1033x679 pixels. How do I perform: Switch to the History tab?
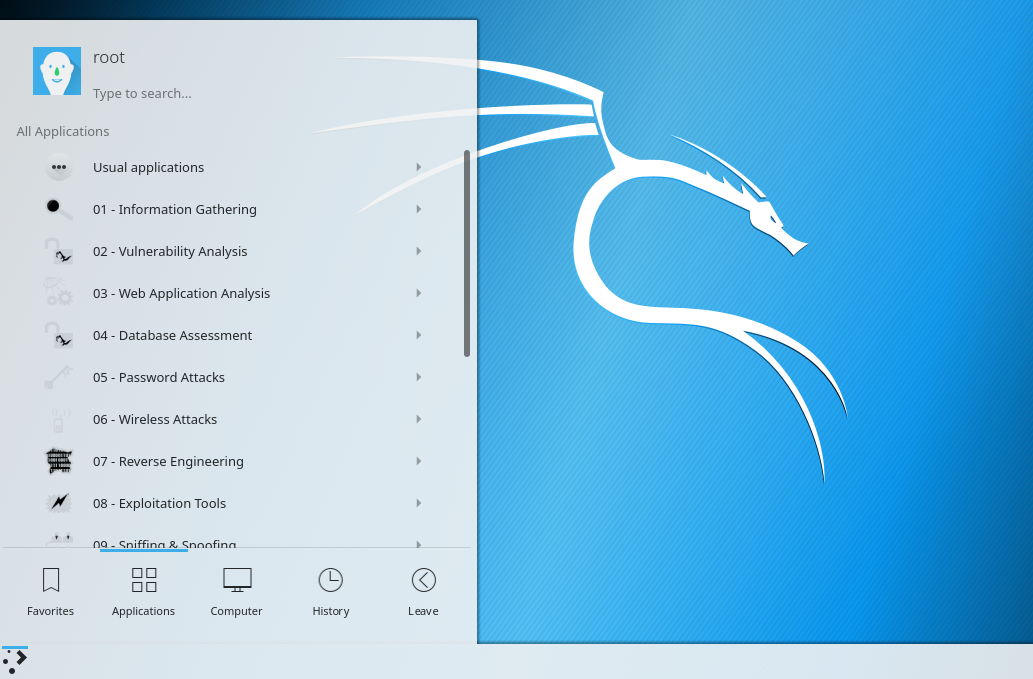(331, 592)
